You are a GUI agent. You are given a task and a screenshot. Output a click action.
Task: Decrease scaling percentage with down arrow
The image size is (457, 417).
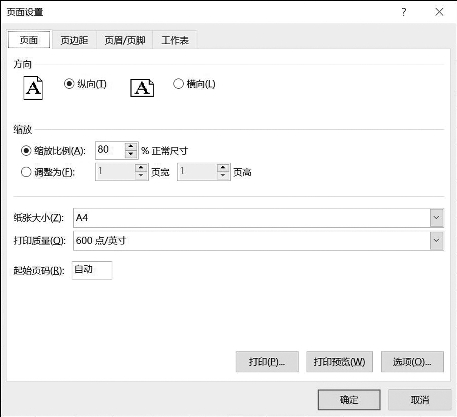click(131, 154)
